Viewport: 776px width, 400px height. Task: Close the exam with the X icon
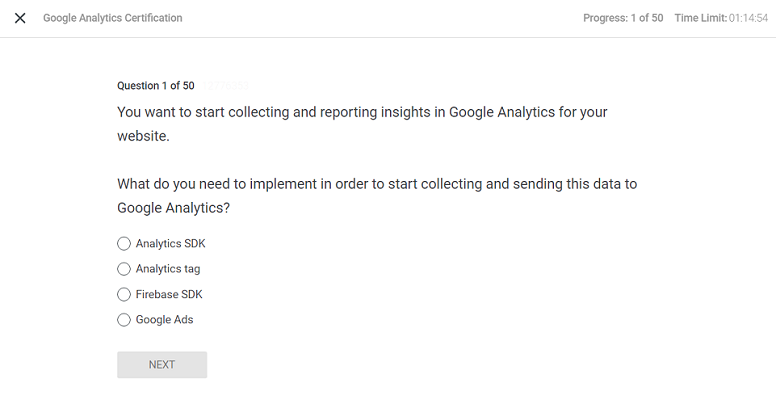(20, 18)
